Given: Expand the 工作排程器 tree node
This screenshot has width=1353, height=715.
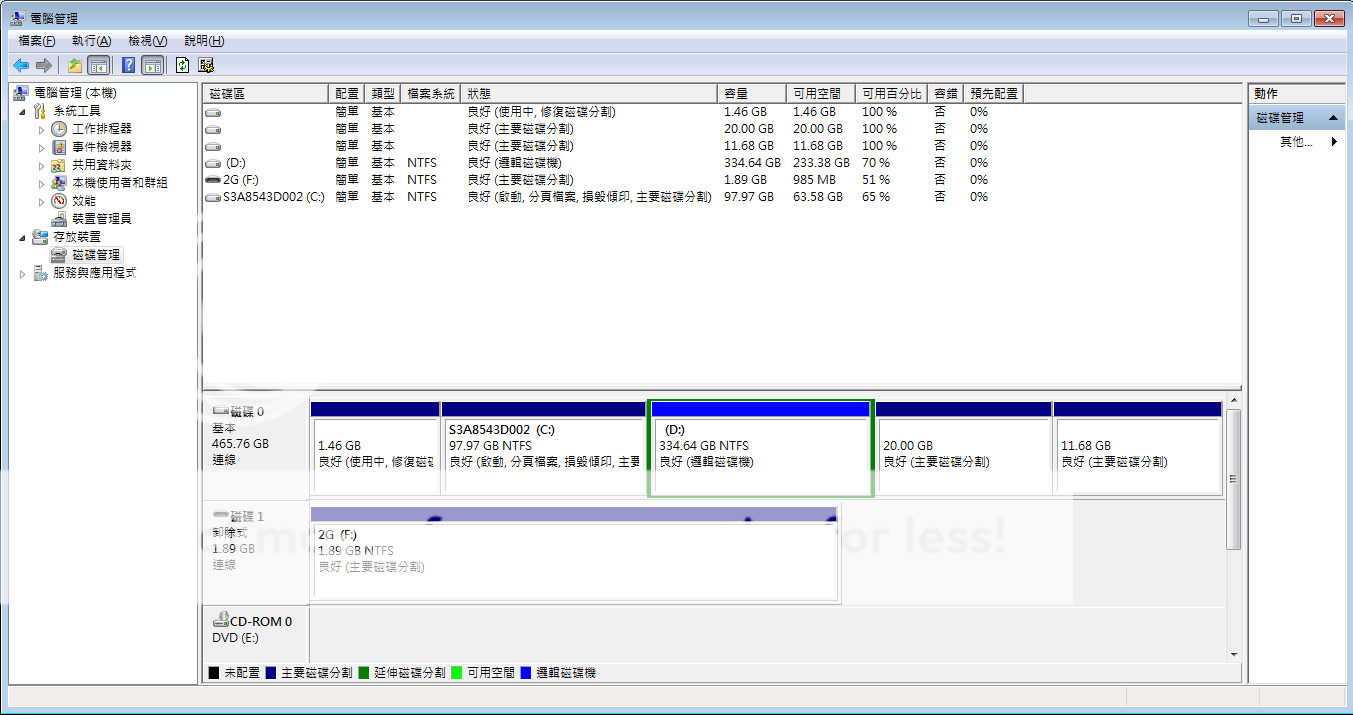Looking at the screenshot, I should [41, 129].
